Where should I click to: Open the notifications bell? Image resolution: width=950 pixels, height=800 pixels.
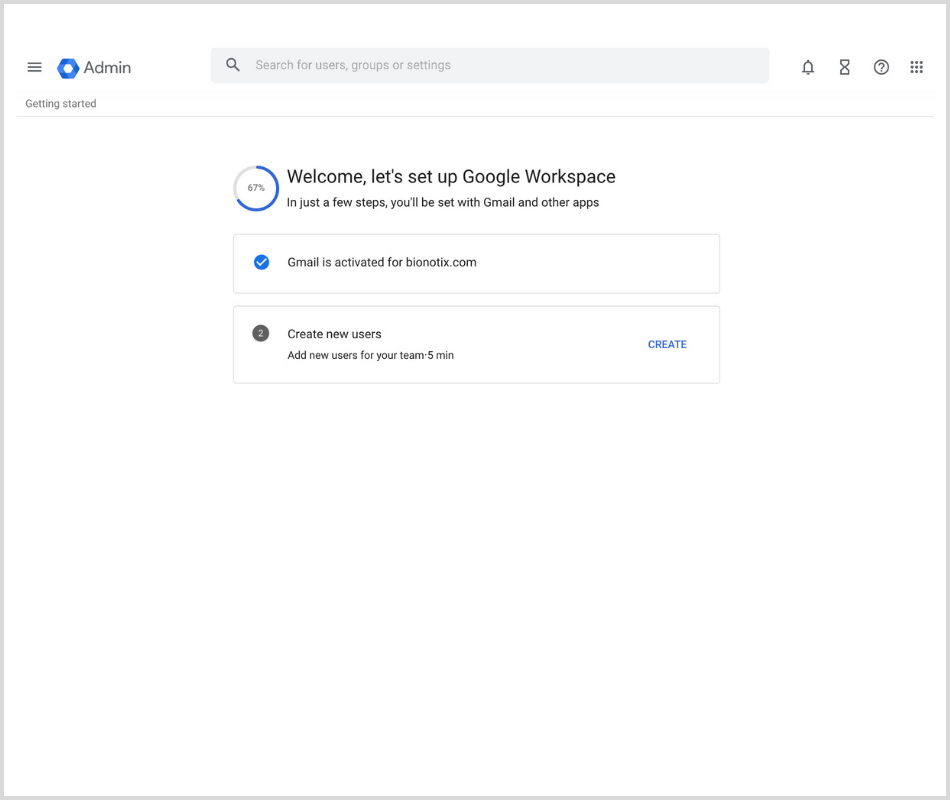pos(808,67)
